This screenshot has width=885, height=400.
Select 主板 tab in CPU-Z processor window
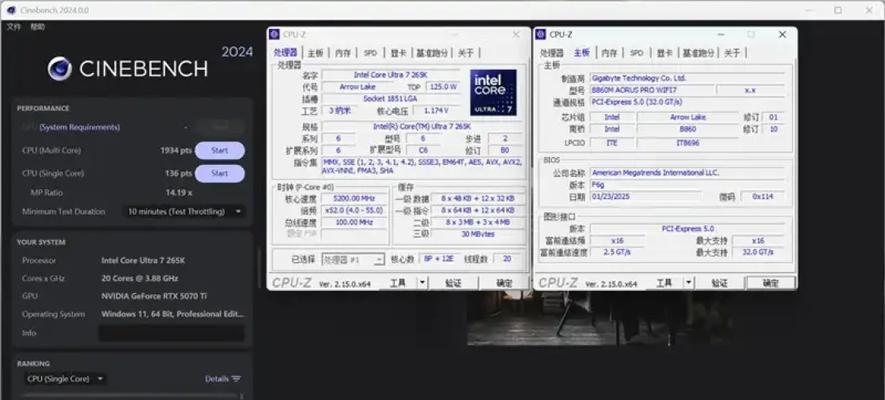315,53
